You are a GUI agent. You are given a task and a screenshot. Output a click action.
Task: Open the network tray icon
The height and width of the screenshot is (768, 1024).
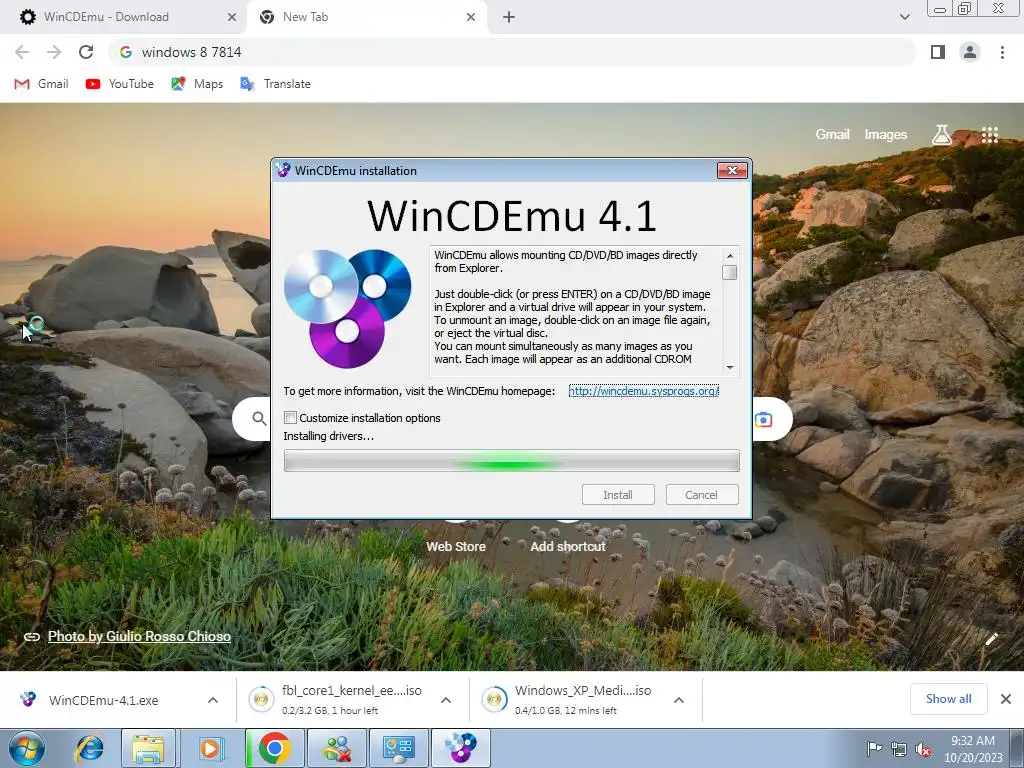pyautogui.click(x=899, y=749)
